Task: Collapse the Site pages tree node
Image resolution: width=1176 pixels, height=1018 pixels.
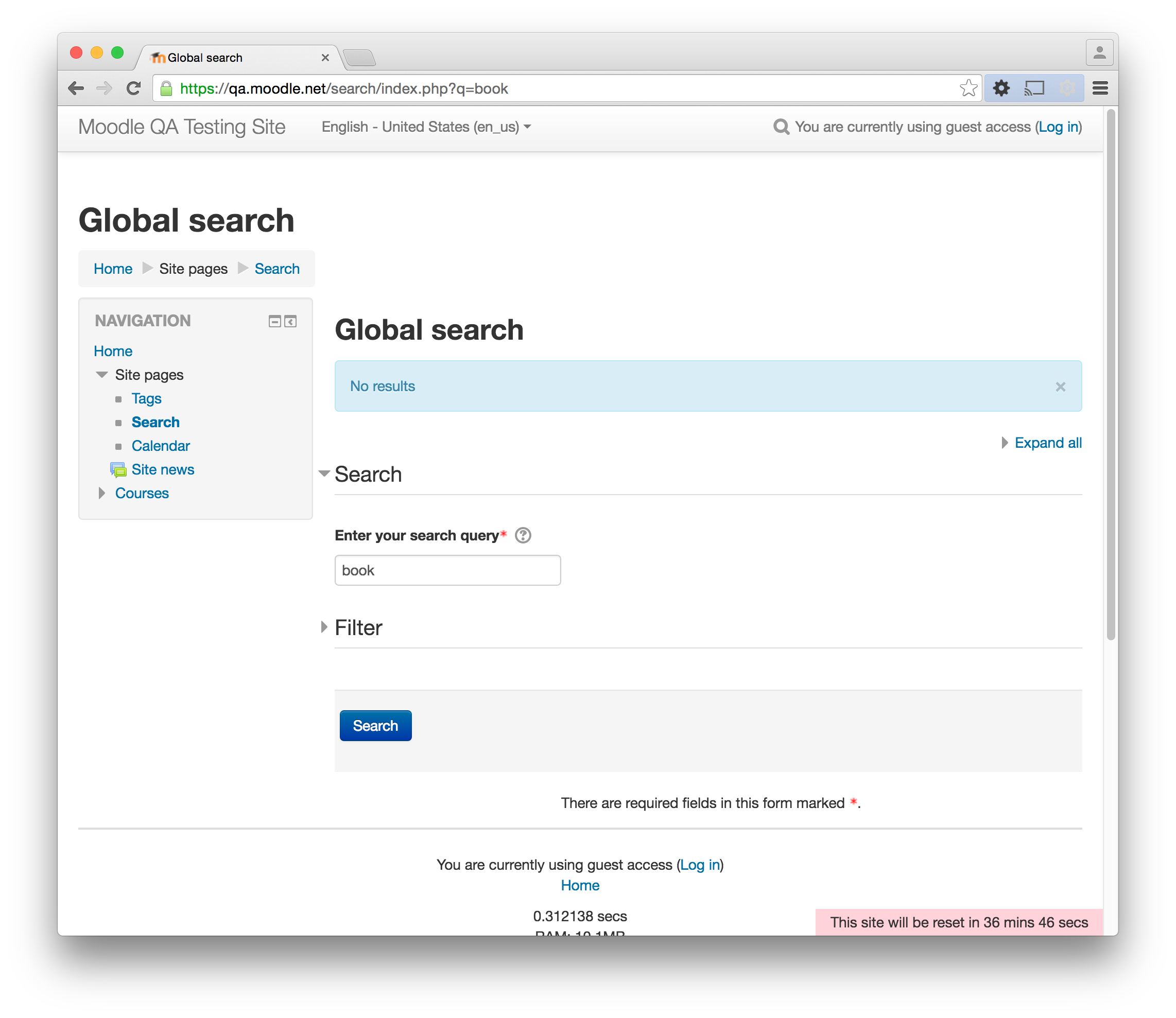Action: tap(102, 375)
